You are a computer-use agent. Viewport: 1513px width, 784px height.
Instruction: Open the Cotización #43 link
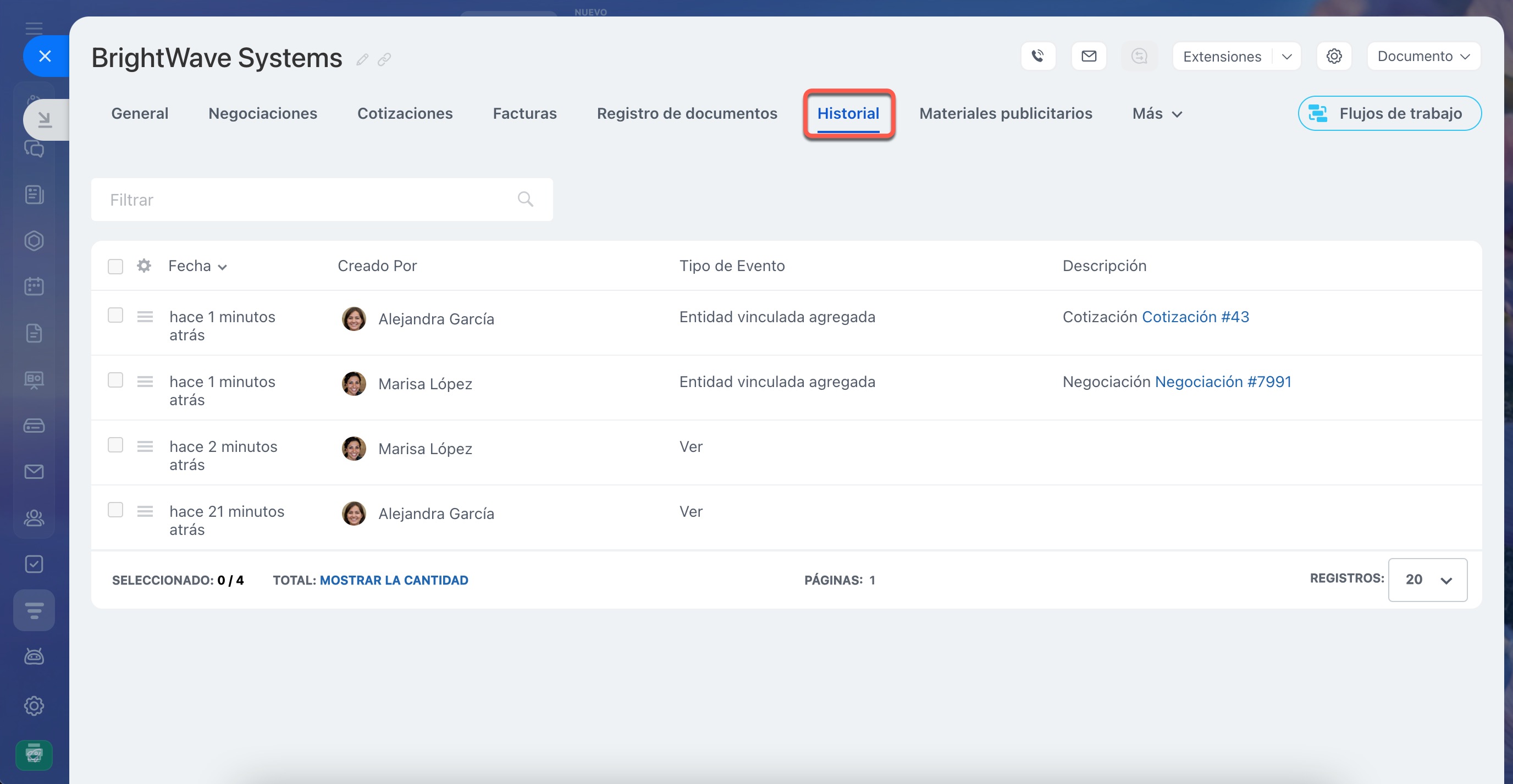(x=1195, y=317)
